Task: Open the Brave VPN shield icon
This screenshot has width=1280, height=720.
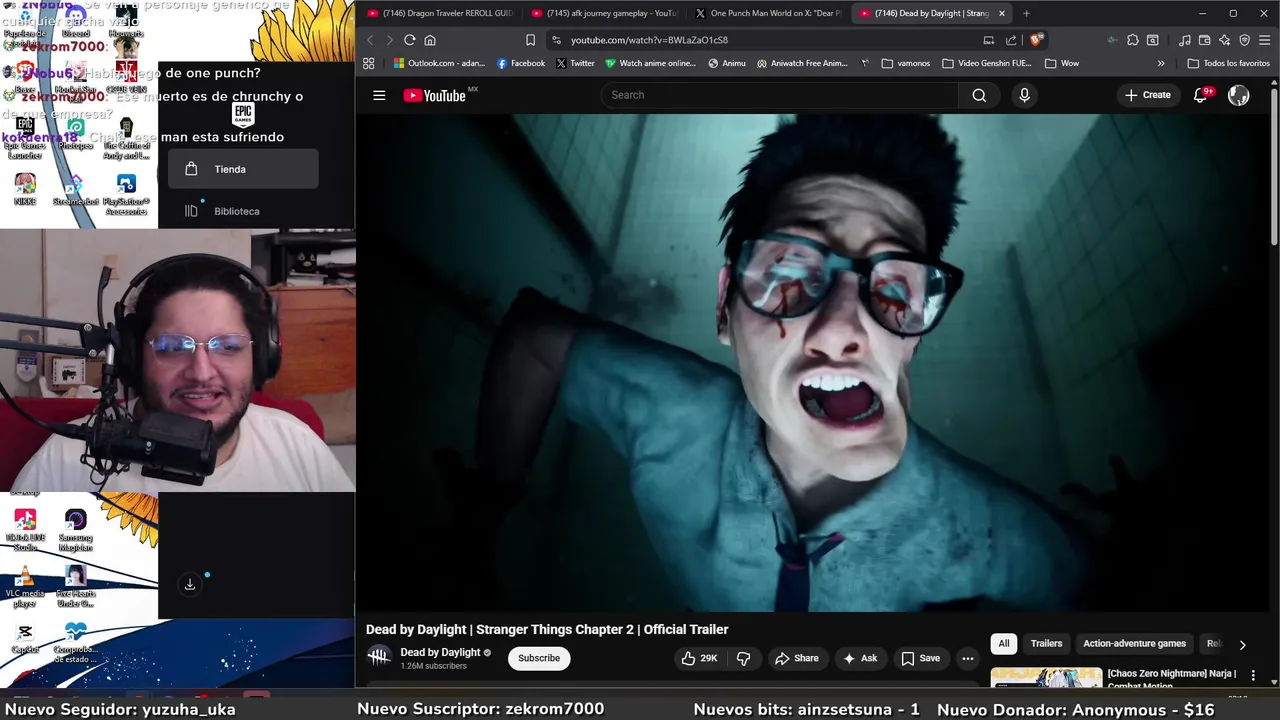Action: pos(1245,40)
